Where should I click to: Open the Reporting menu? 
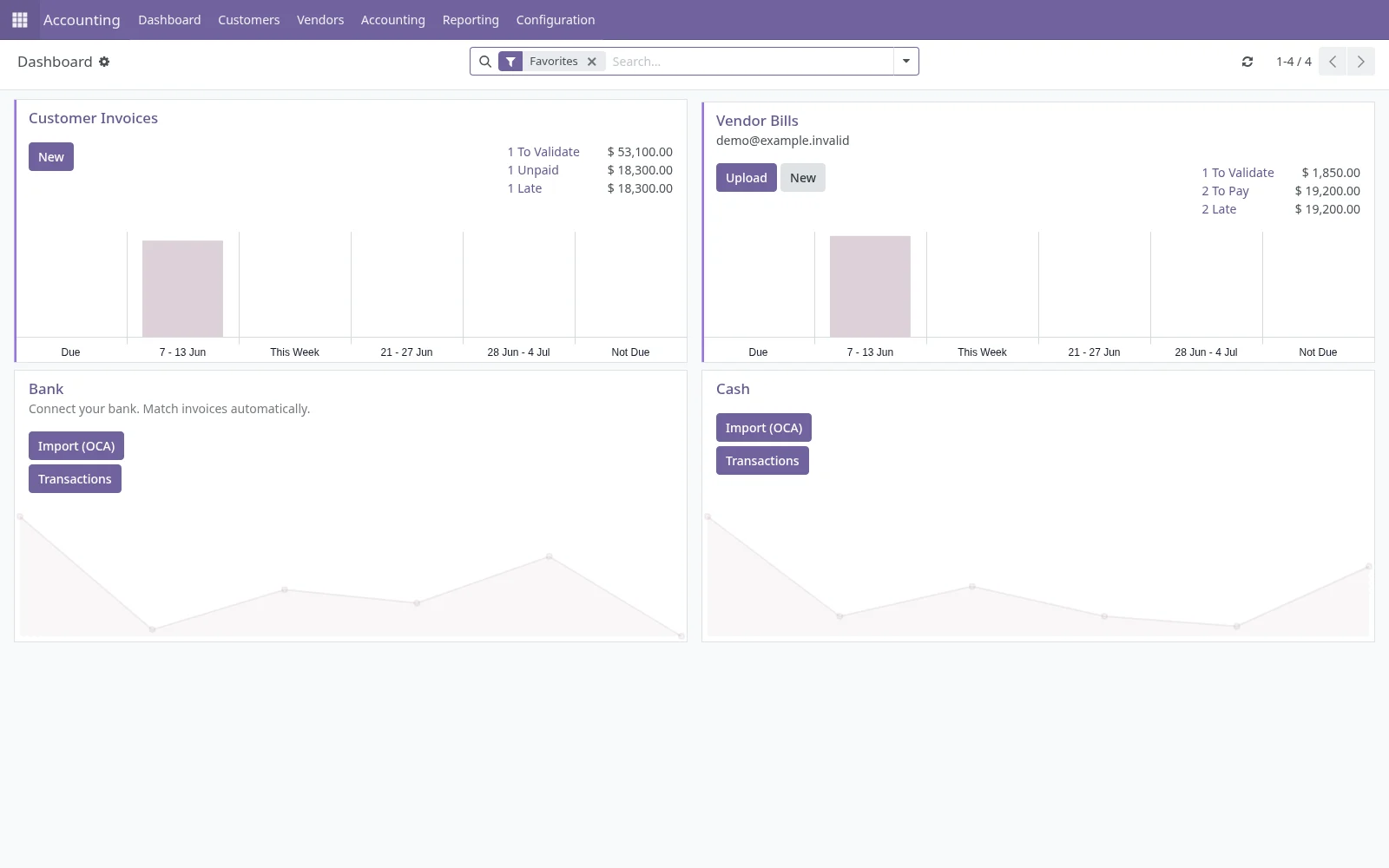click(471, 20)
